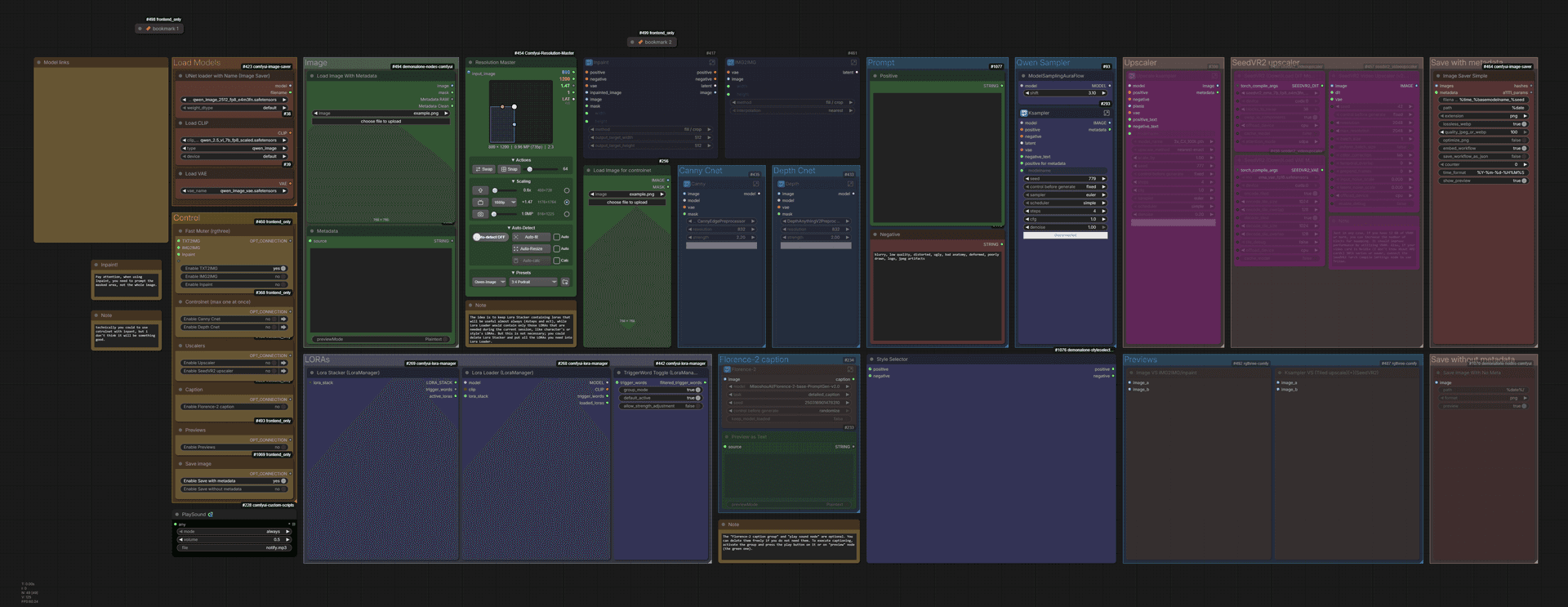Open the sampler dropdown showing euler
Viewport: 1568px width, 607px height.
pyautogui.click(x=1066, y=195)
